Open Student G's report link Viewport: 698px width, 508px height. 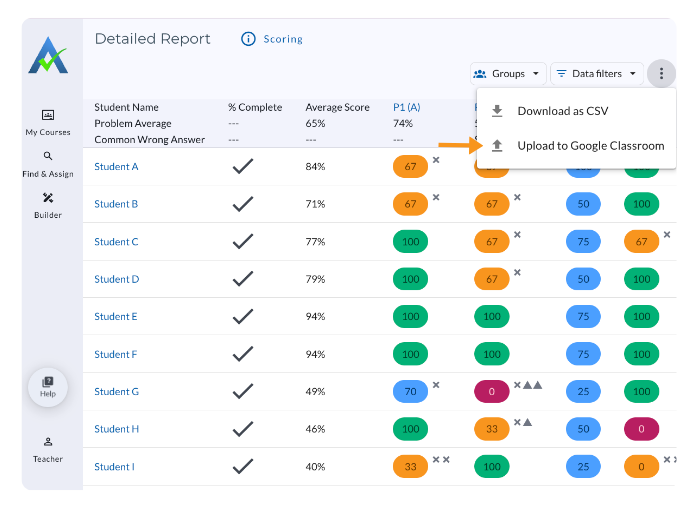coord(116,392)
